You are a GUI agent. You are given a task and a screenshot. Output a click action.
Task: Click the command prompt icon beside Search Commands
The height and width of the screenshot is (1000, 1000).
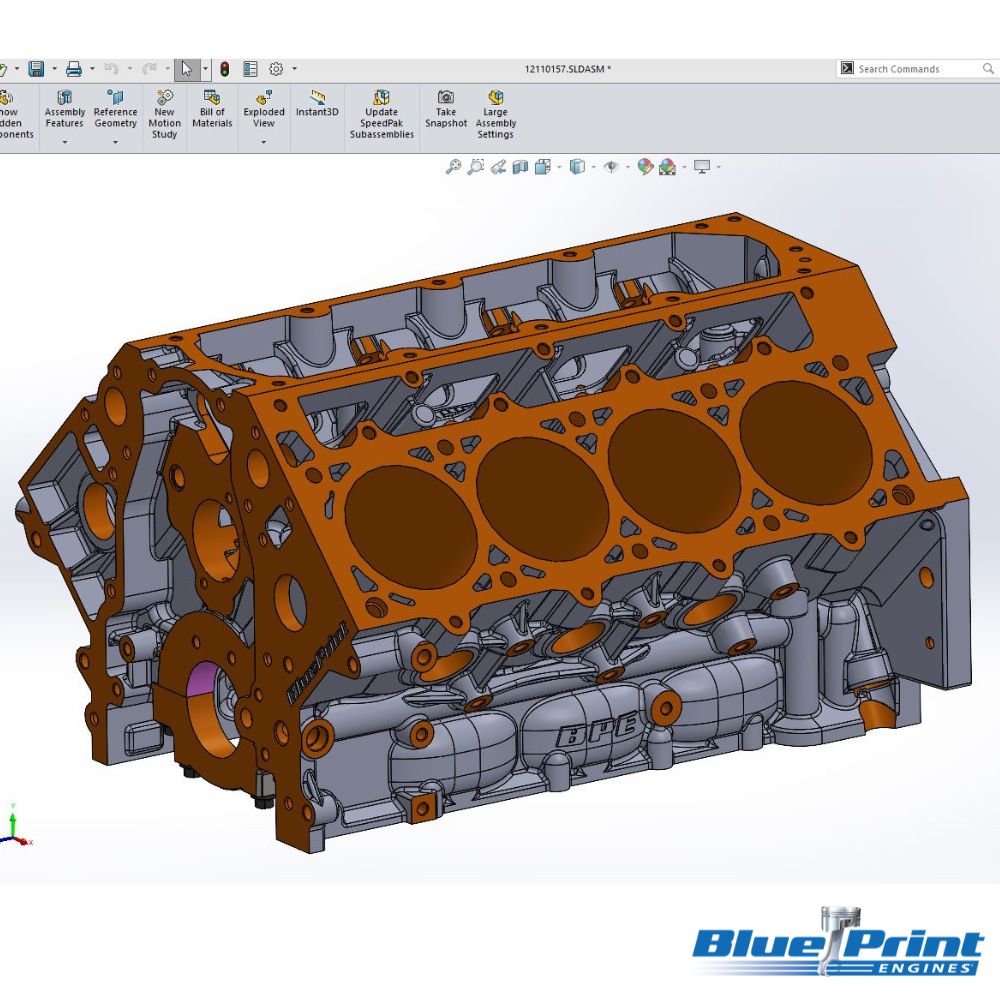tap(847, 68)
